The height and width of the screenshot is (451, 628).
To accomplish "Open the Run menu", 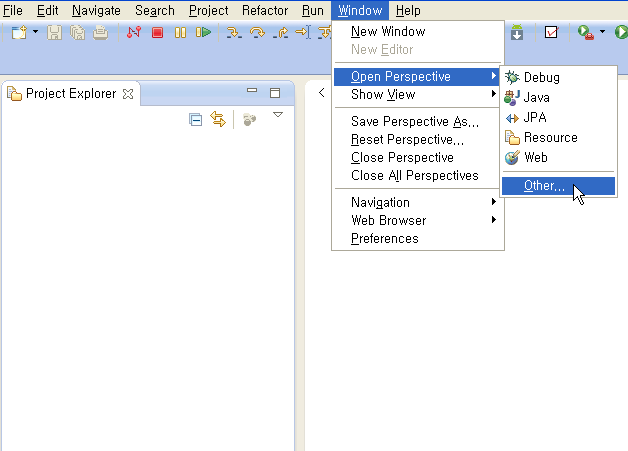I will pyautogui.click(x=312, y=10).
